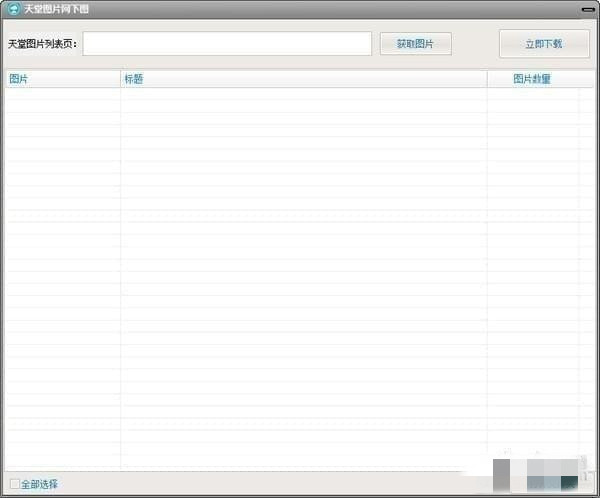Click the 获取图片 button
The width and height of the screenshot is (600, 498).
pos(415,44)
